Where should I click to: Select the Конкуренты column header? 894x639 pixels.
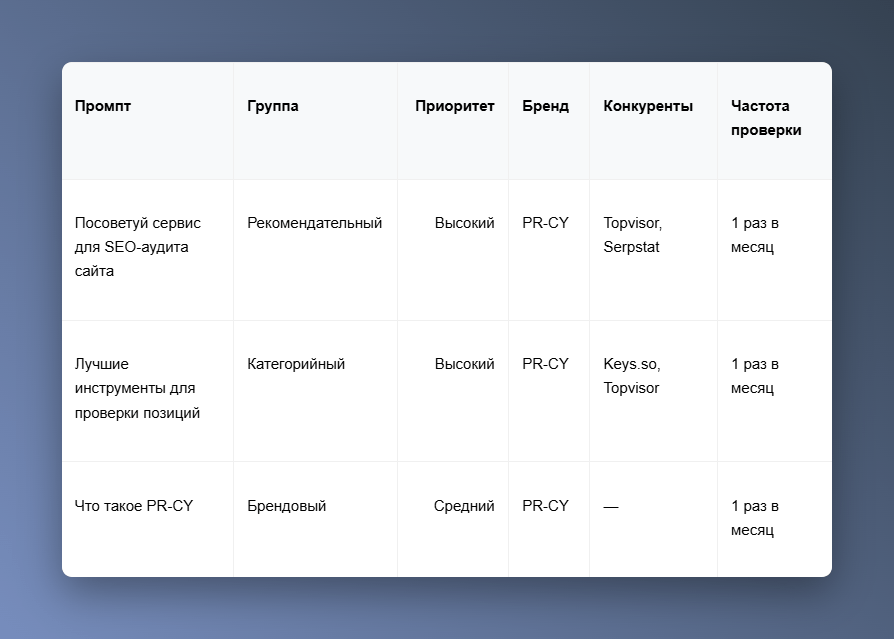tap(648, 106)
